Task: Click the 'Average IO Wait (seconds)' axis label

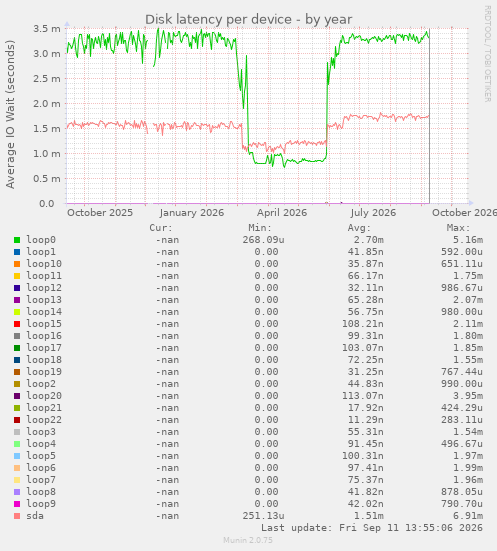Action: click(x=10, y=114)
